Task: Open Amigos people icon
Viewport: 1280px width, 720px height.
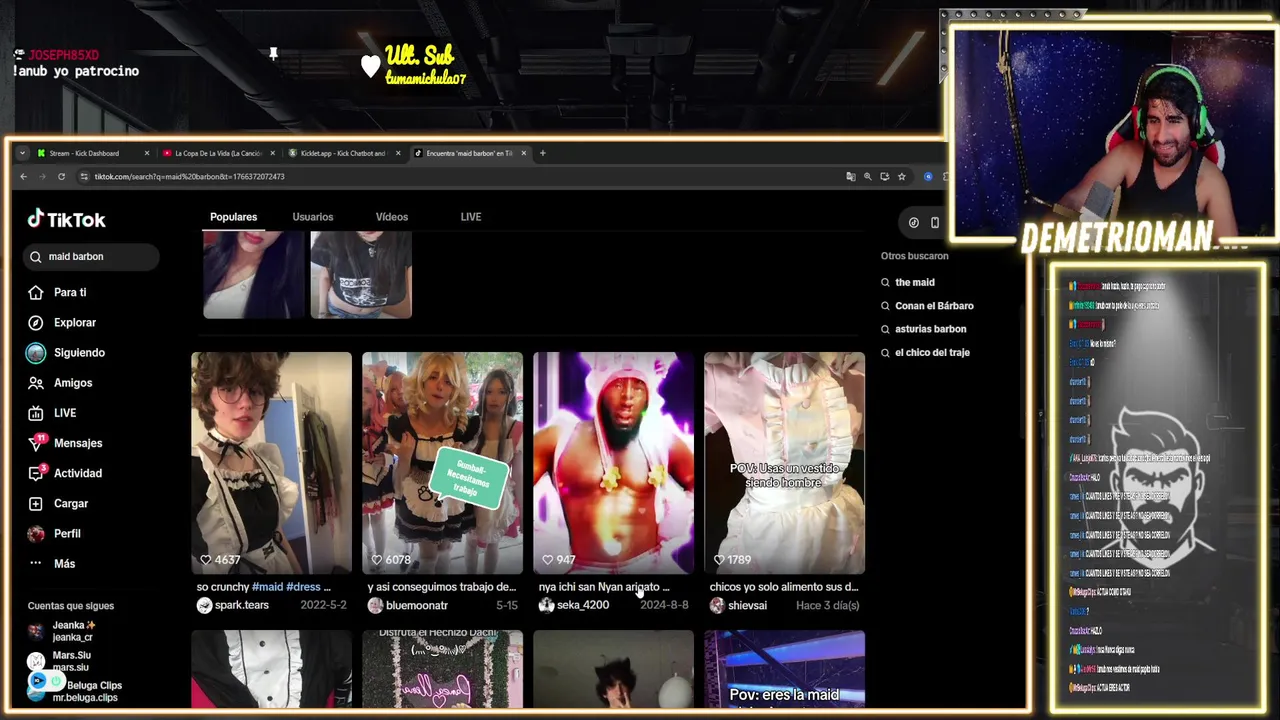Action: 36,382
